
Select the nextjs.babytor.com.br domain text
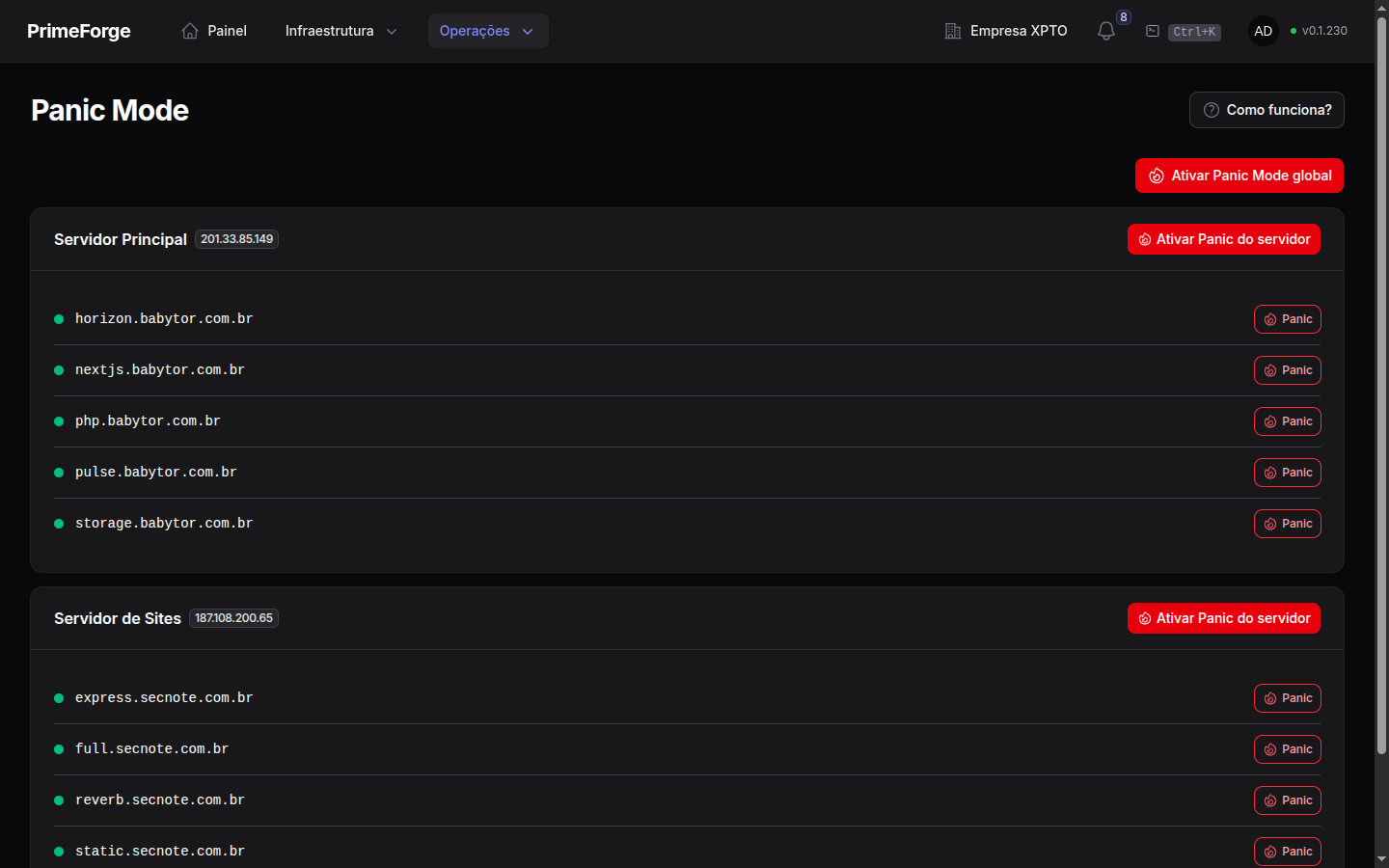tap(160, 369)
